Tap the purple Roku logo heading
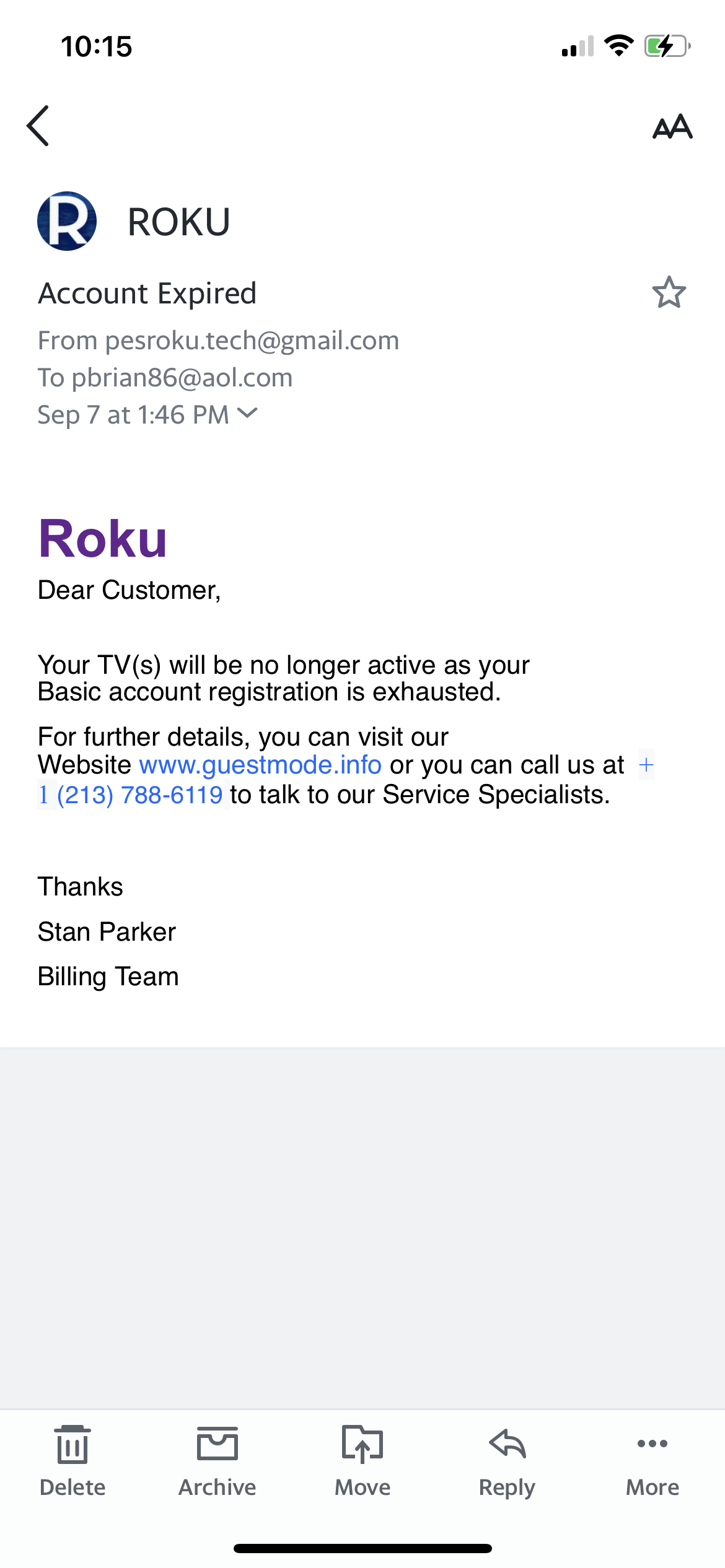 [x=103, y=539]
